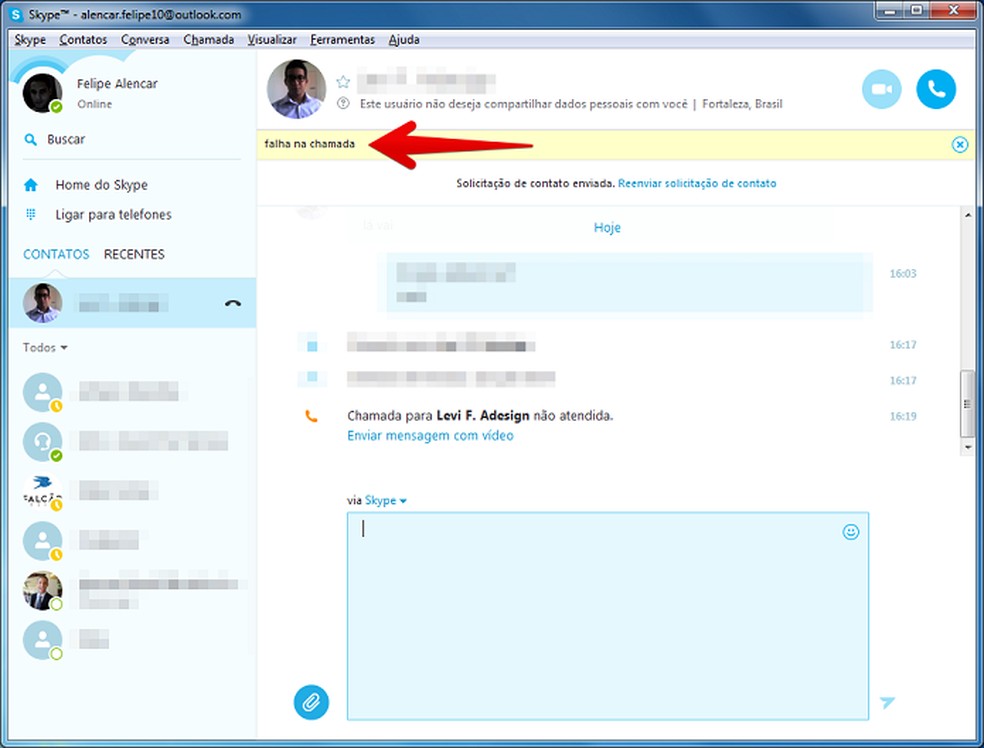Open Home do Skype
This screenshot has width=984, height=748.
click(x=101, y=184)
